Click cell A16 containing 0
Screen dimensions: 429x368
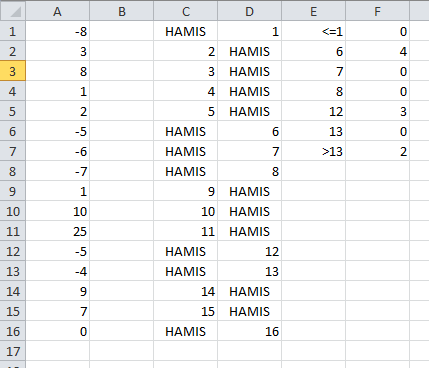(x=58, y=331)
